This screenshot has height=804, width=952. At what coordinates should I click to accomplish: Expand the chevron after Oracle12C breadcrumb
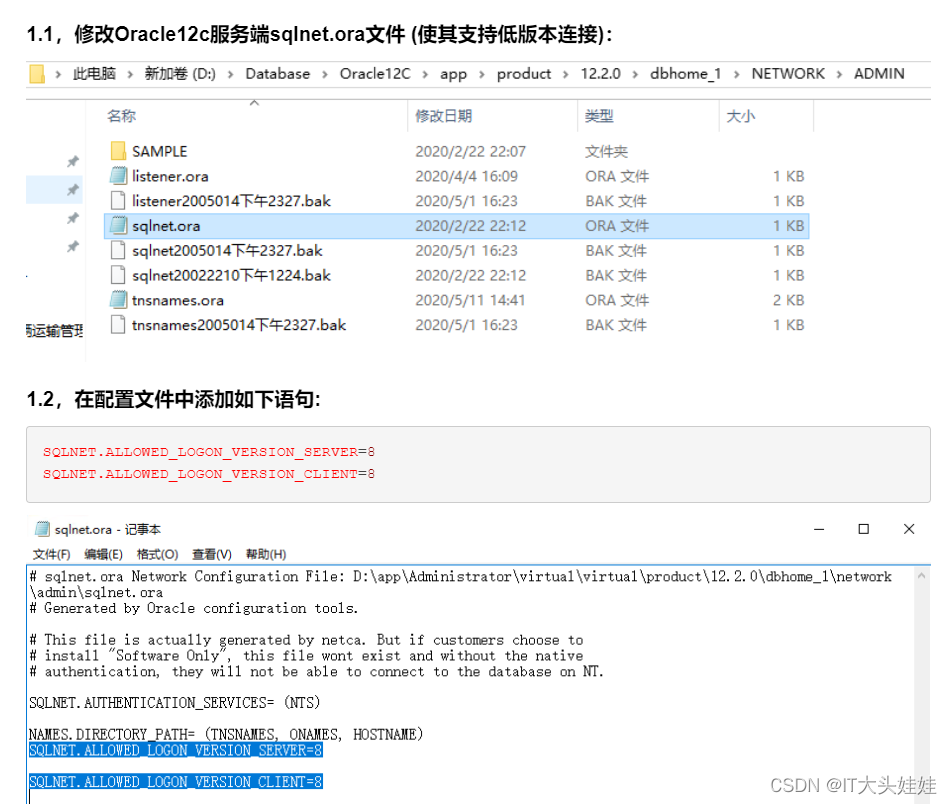pyautogui.click(x=425, y=75)
